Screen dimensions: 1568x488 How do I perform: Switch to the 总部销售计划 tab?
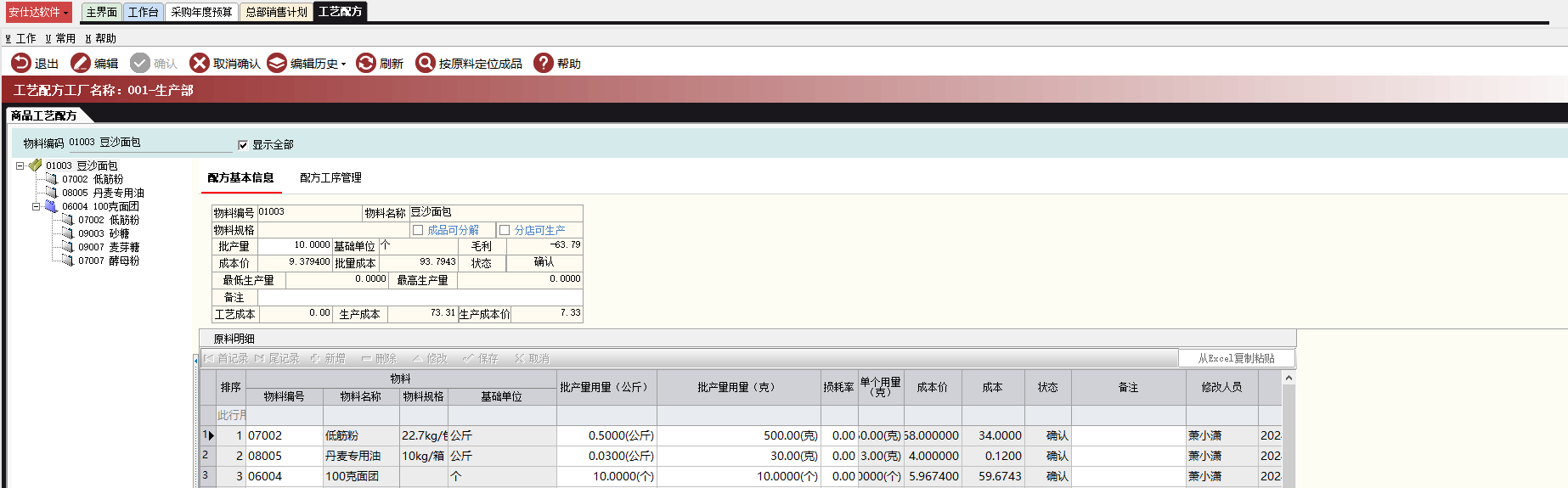[276, 12]
